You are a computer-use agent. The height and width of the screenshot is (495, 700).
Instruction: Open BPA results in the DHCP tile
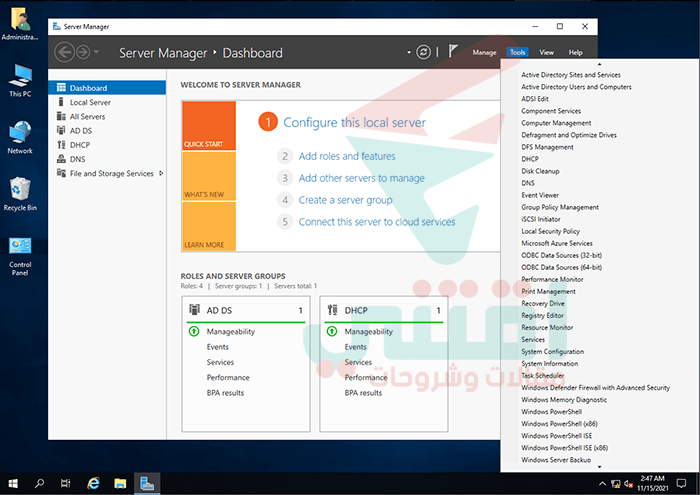363,393
